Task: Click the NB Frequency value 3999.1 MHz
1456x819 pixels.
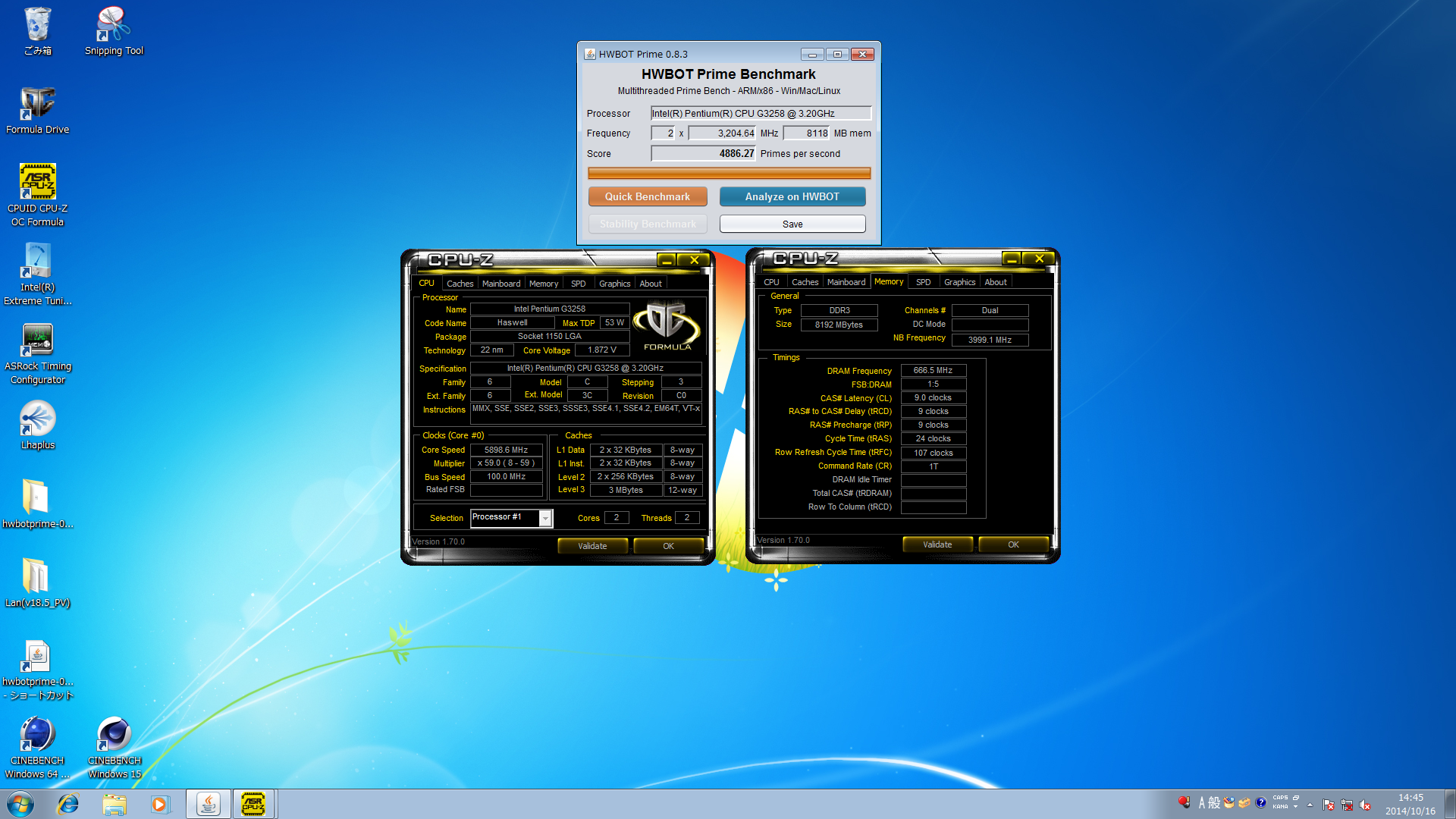Action: [x=990, y=340]
